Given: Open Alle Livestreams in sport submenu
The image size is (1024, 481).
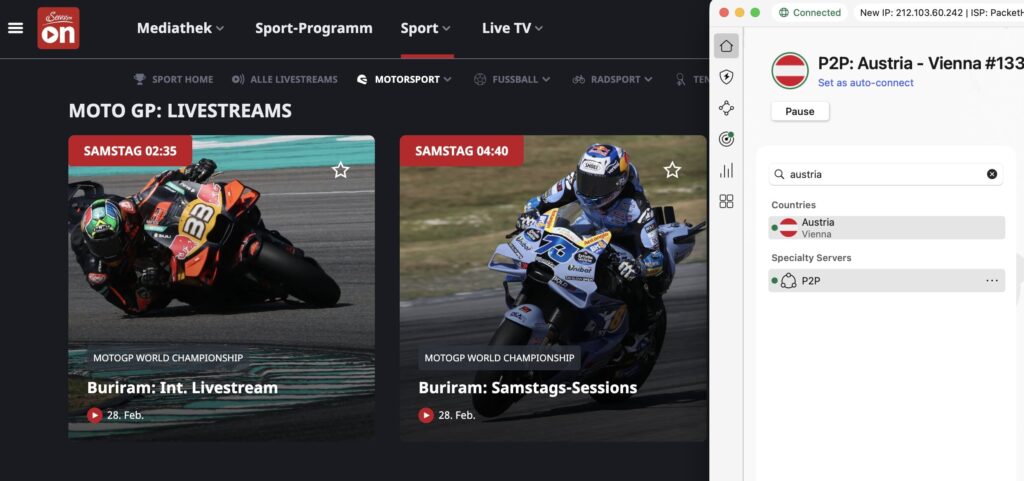Looking at the screenshot, I should 285,79.
